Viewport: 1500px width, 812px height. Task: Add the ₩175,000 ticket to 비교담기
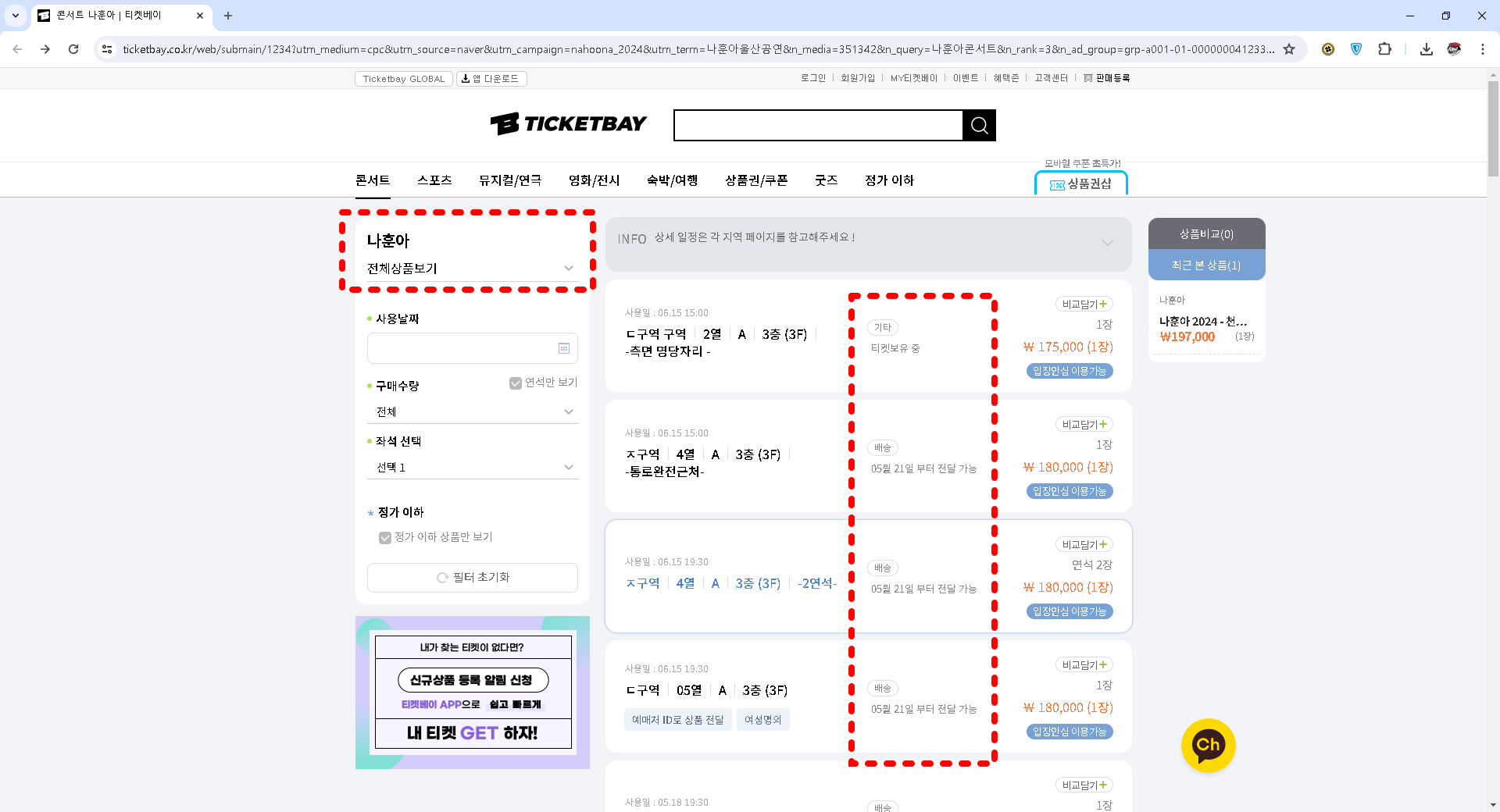pos(1084,304)
